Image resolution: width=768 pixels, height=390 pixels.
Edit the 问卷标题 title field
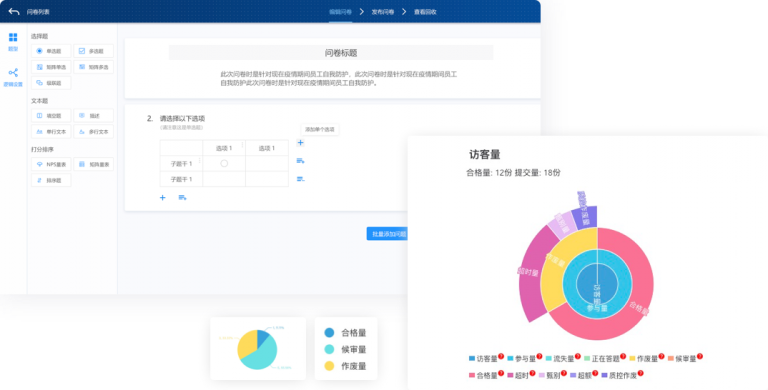pos(331,53)
